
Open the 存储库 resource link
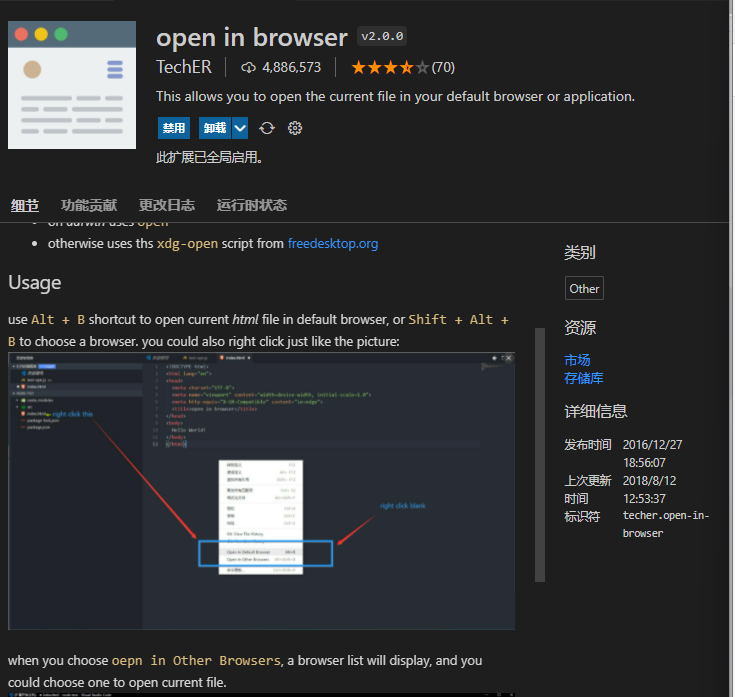pyautogui.click(x=584, y=378)
